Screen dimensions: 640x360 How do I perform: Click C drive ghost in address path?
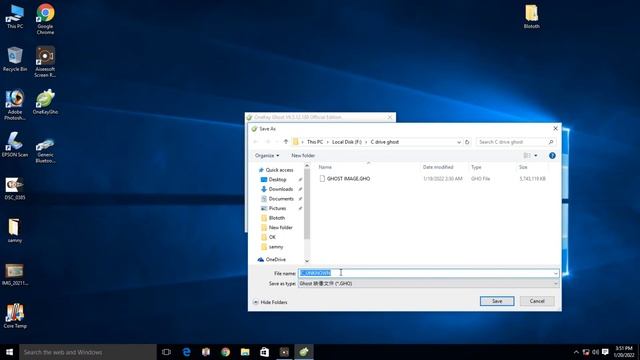pos(384,142)
